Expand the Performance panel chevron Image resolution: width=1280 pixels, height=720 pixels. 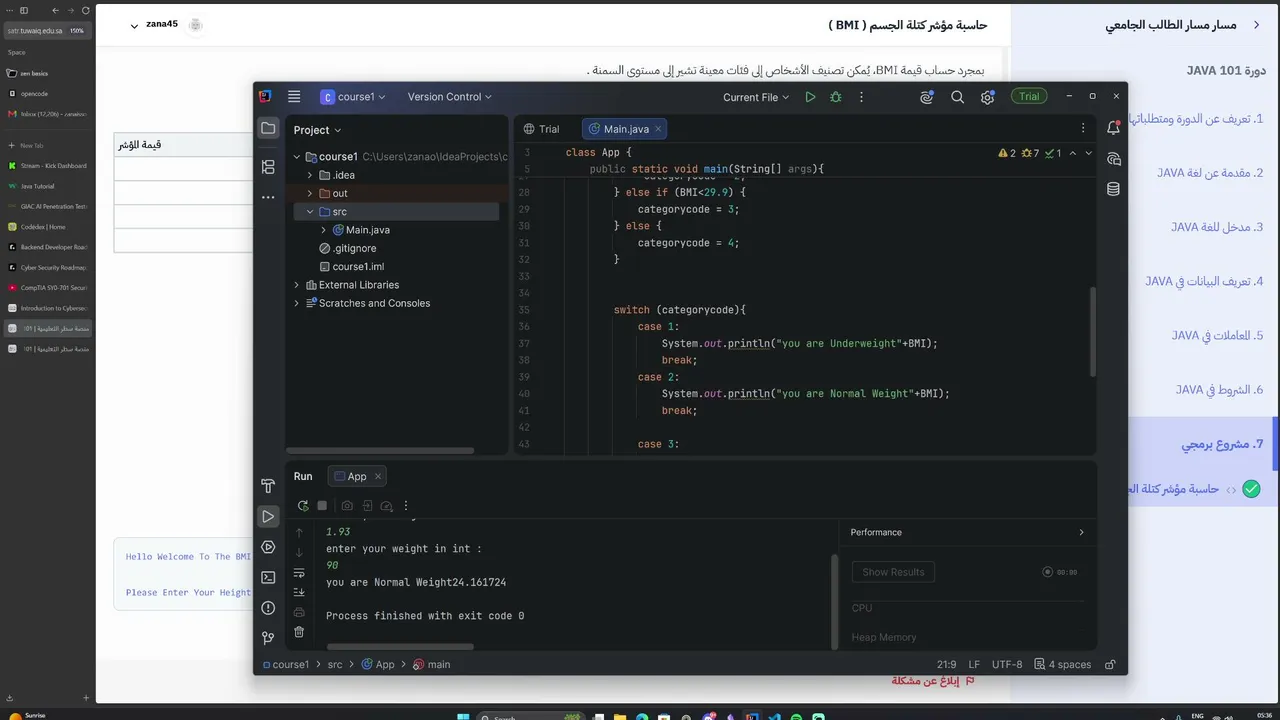pos(1081,532)
